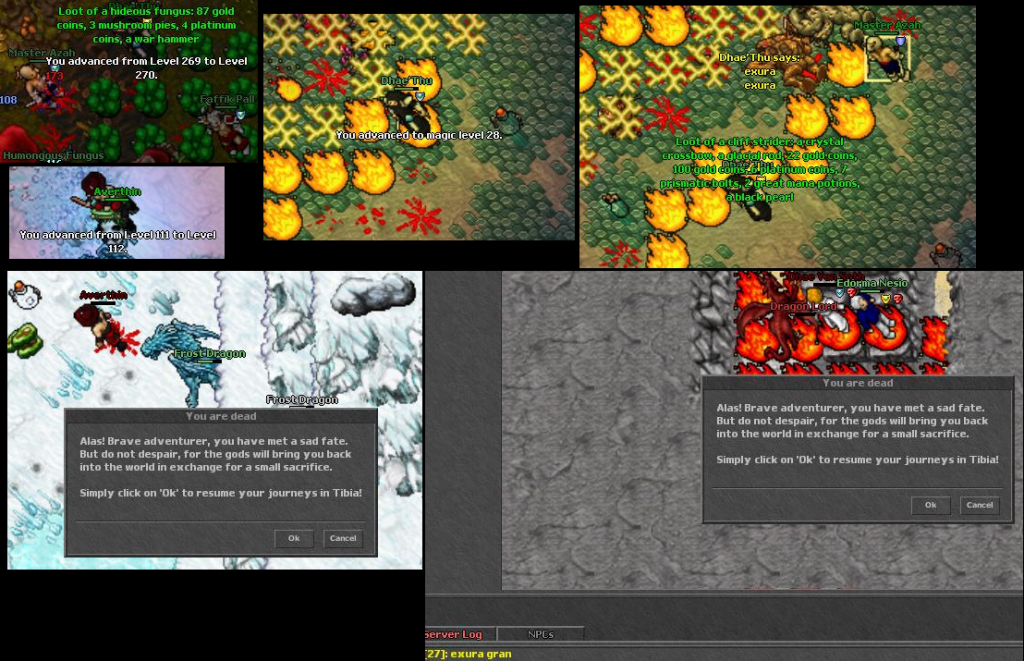Image resolution: width=1024 pixels, height=661 pixels.
Task: Click the 'Loot of a cliff strider' message
Action: tap(760, 169)
